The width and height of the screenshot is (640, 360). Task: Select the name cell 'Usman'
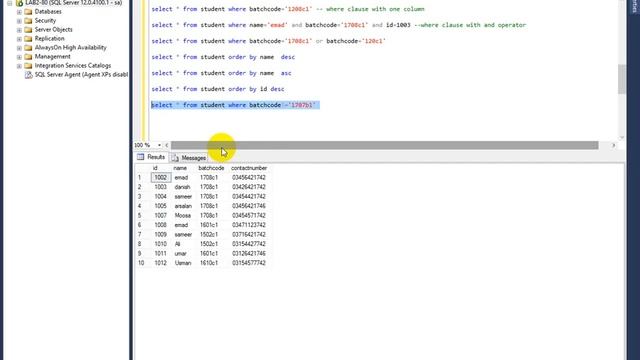(x=183, y=263)
